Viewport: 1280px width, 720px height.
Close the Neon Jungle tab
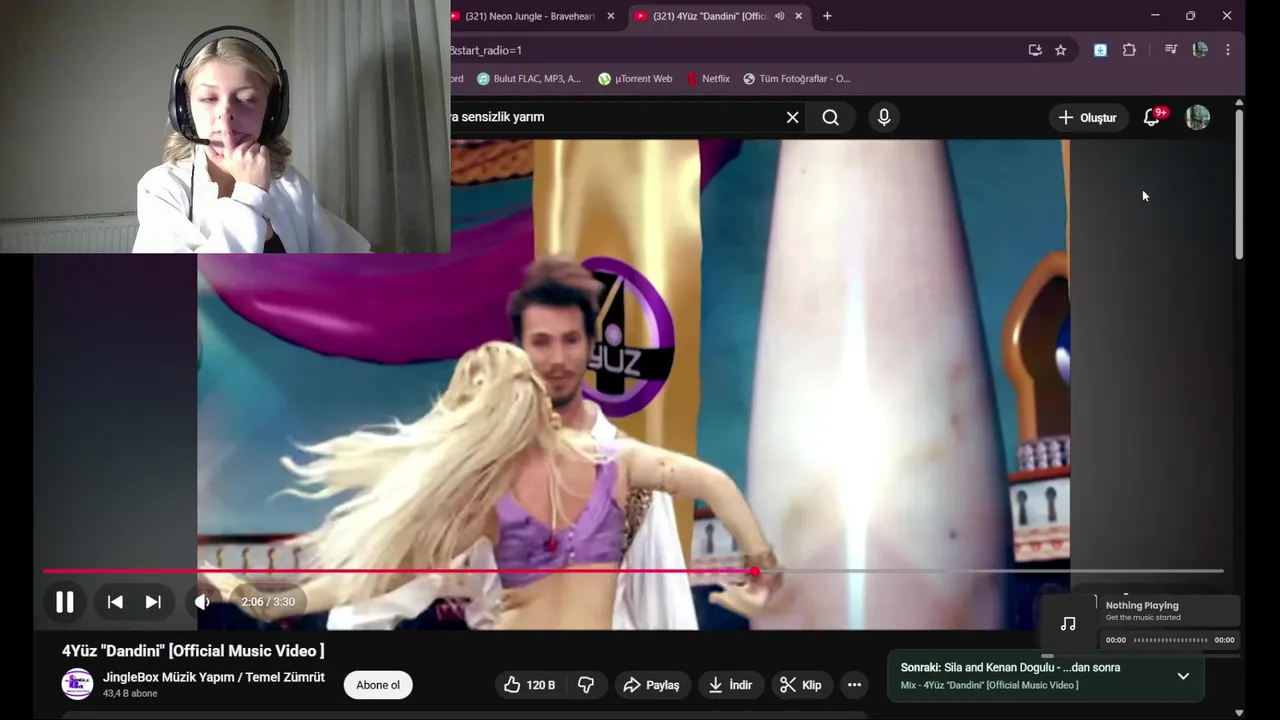click(x=610, y=16)
